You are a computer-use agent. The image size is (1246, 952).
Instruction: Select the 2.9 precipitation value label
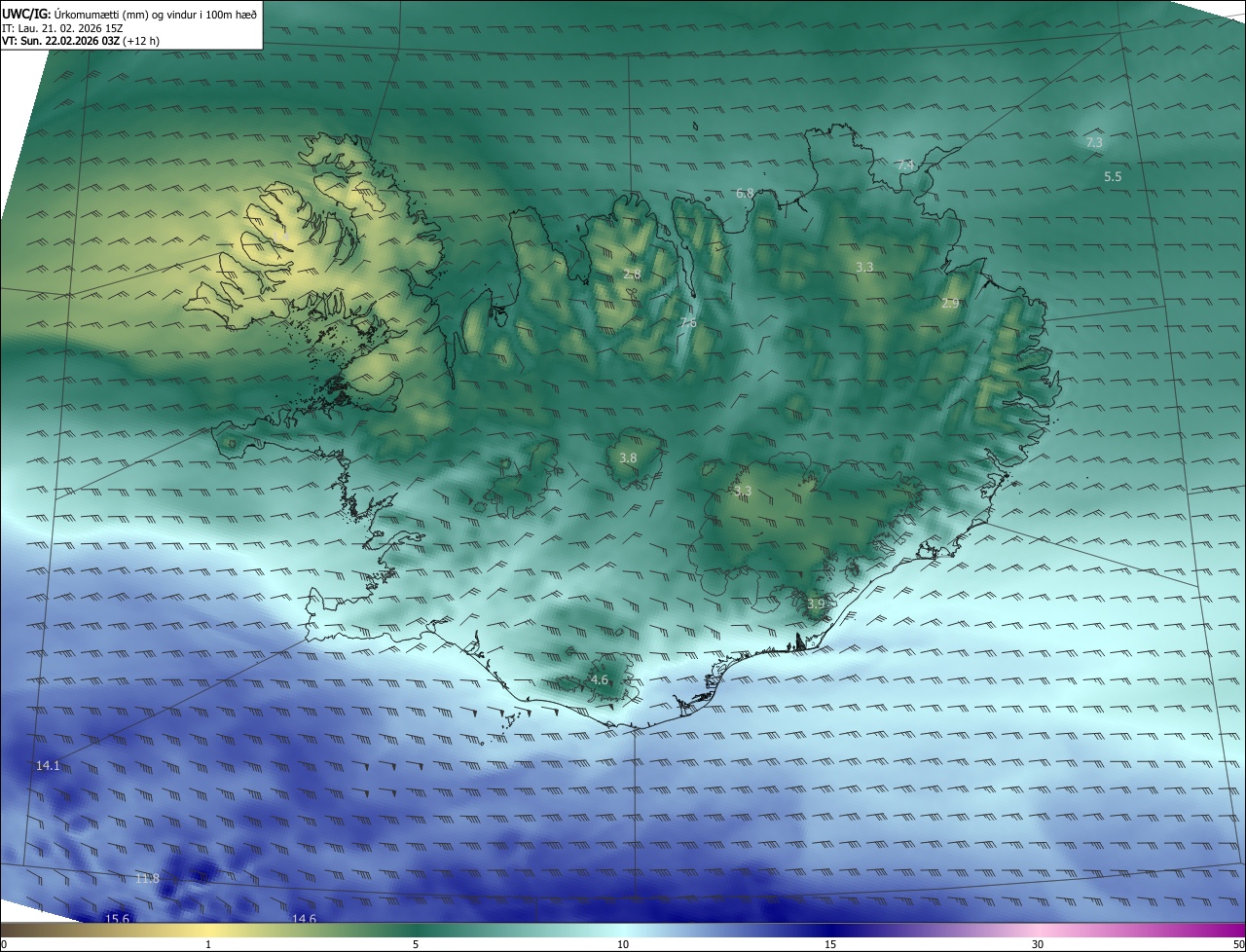[951, 305]
